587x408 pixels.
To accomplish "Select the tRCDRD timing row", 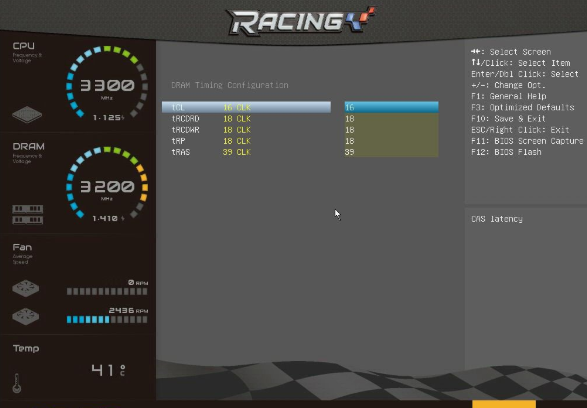I will coord(246,119).
